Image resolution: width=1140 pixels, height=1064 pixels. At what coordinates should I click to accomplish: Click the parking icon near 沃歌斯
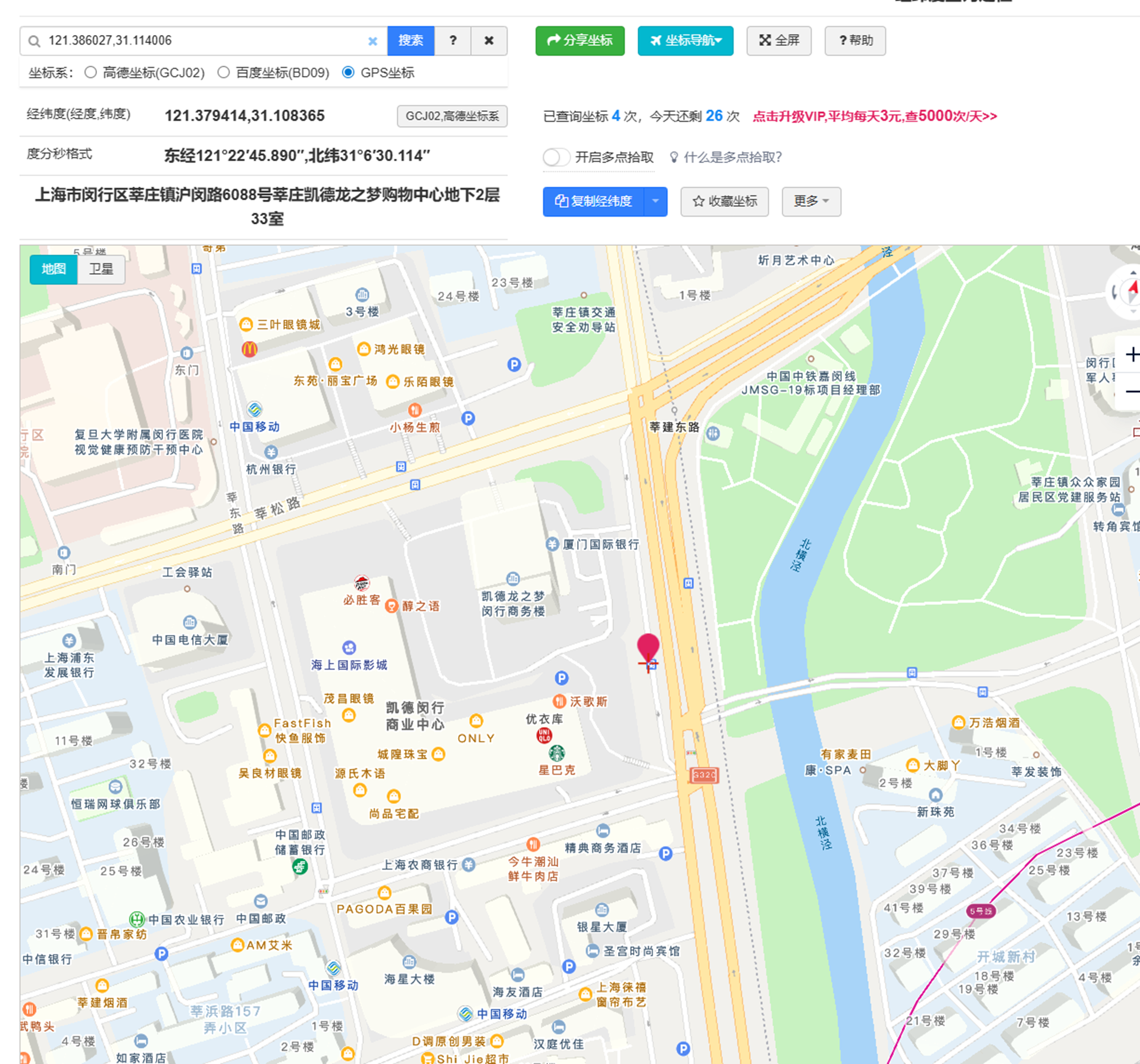pos(561,678)
